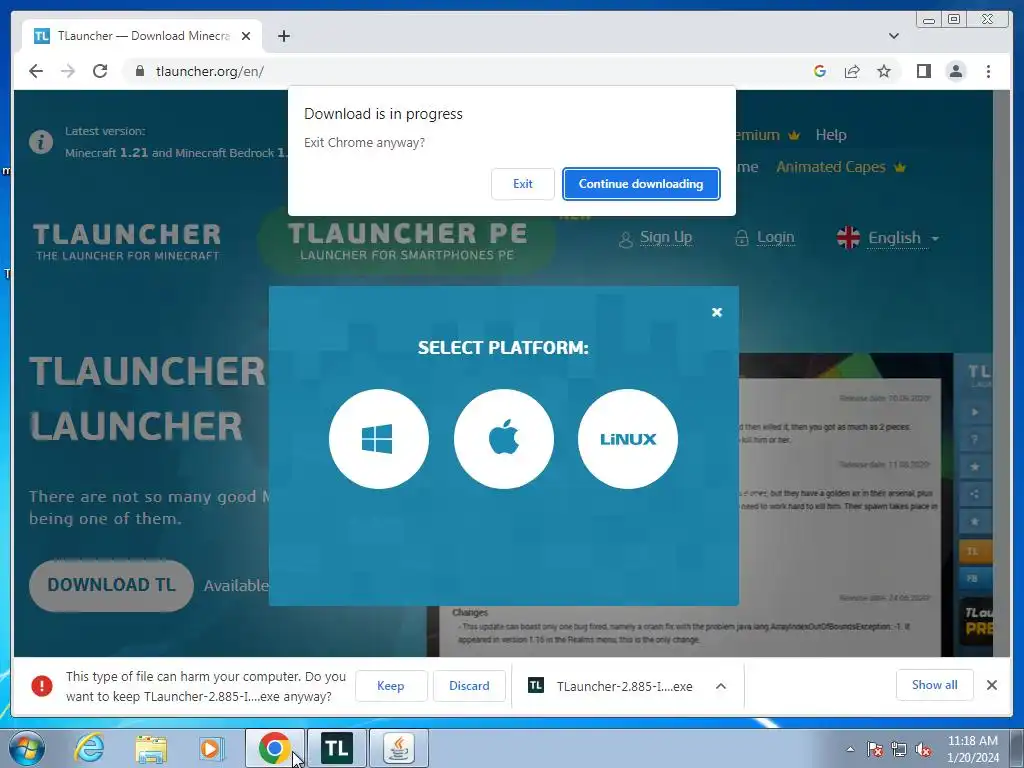Screen dimensions: 1024x768
Task: Open TLauncher PE smartphone launcher
Action: click(407, 240)
